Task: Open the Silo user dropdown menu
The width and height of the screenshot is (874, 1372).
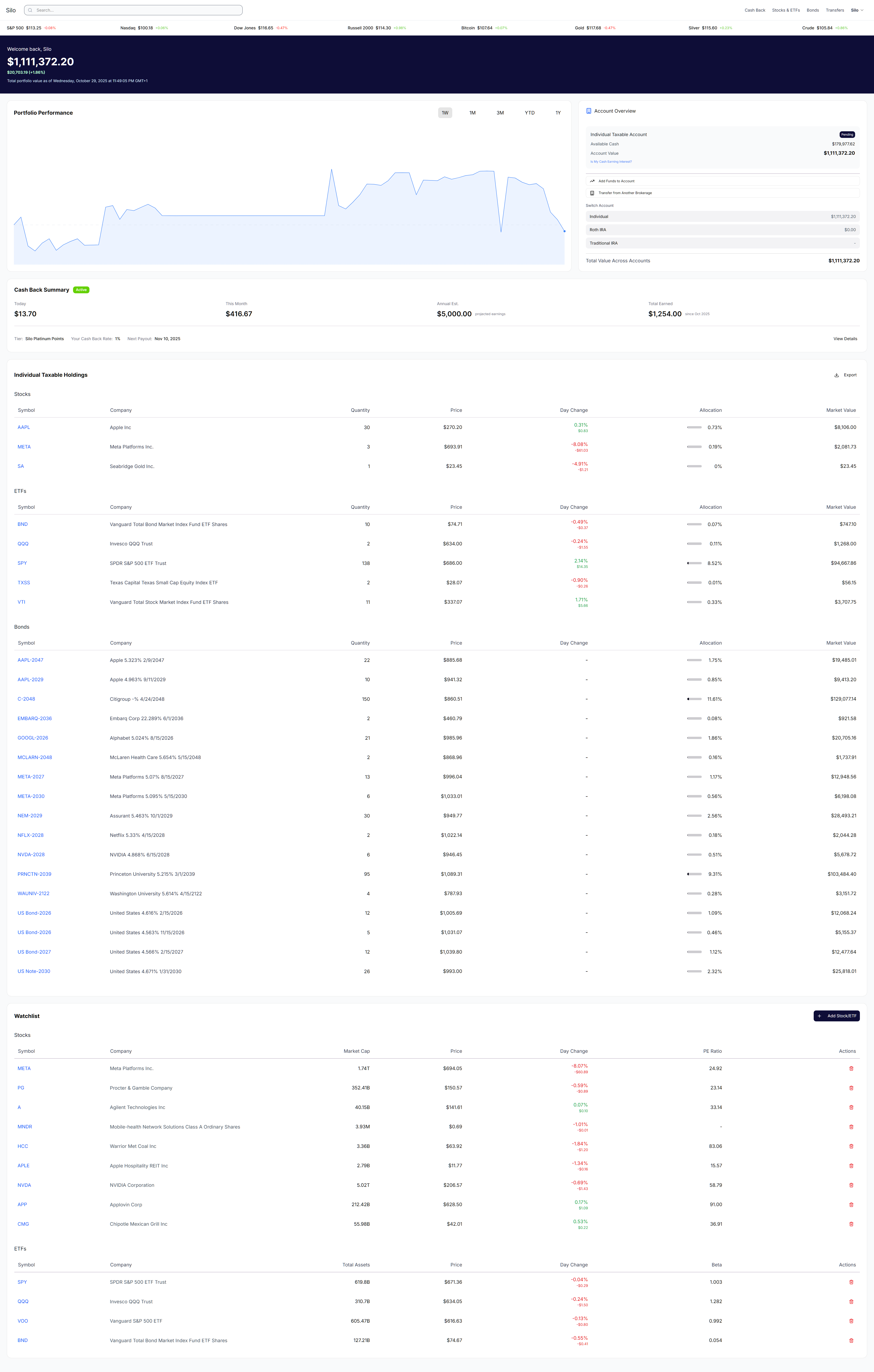Action: pos(857,10)
